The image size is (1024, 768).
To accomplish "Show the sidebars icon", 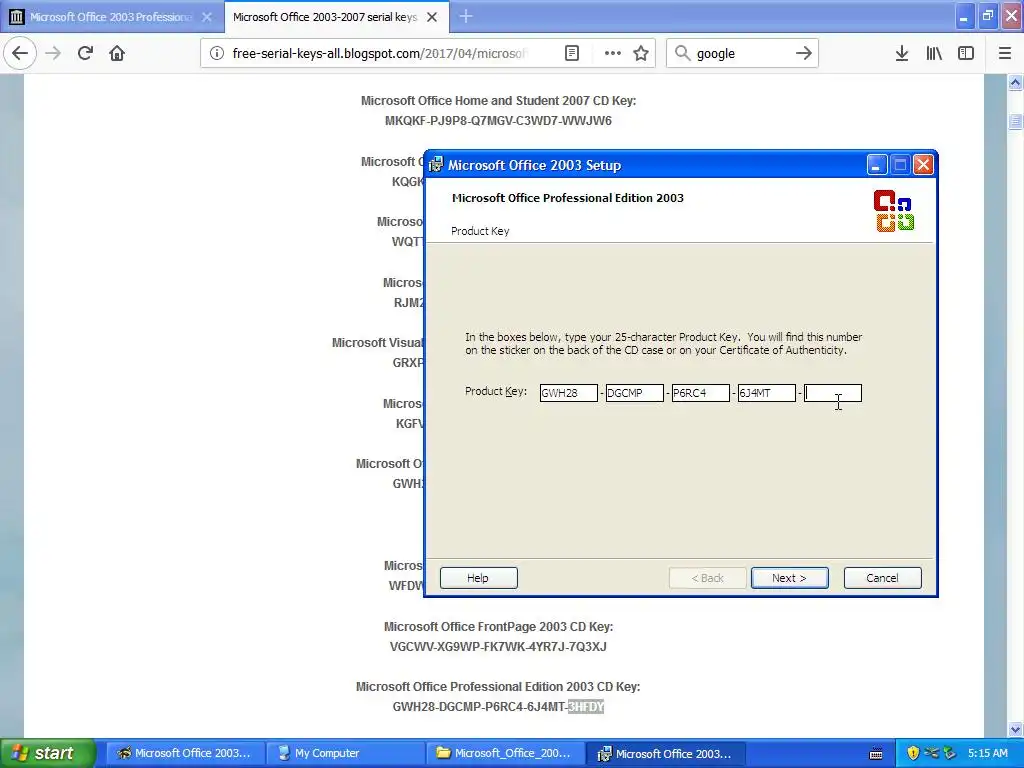I will (x=966, y=53).
